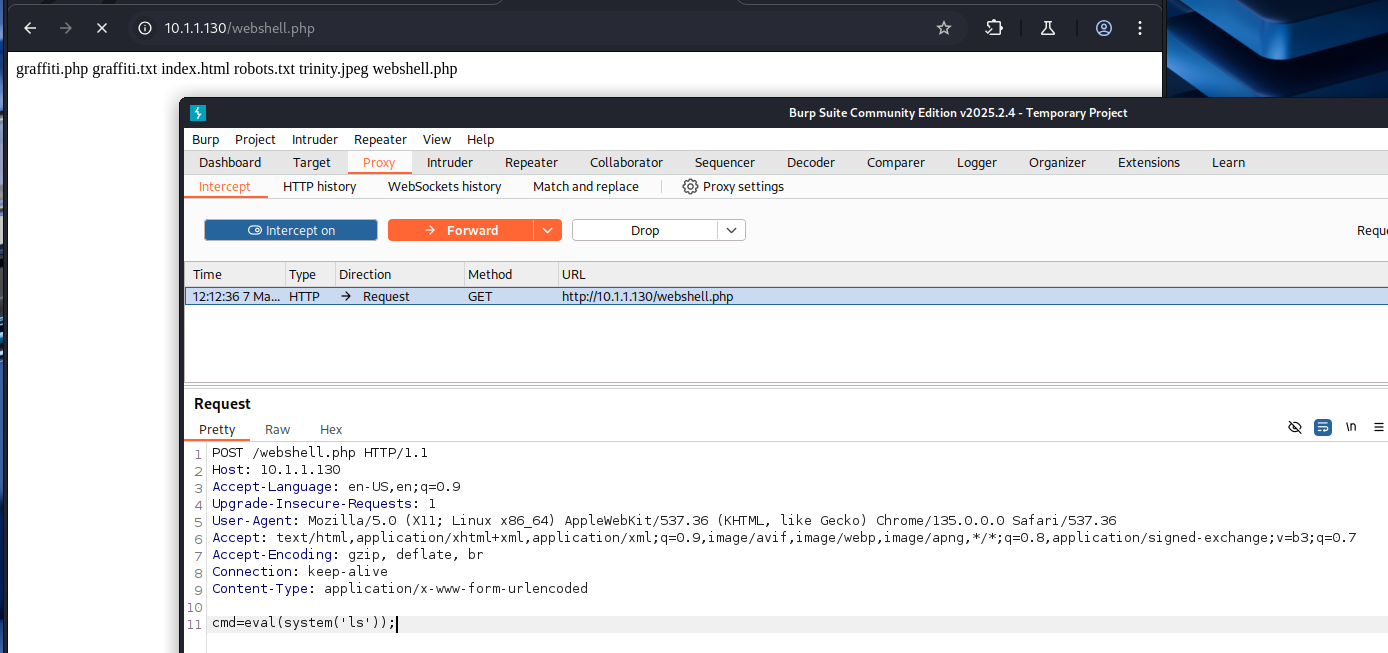Image resolution: width=1388 pixels, height=653 pixels.
Task: Open the Organizer tab
Action: pyautogui.click(x=1057, y=162)
